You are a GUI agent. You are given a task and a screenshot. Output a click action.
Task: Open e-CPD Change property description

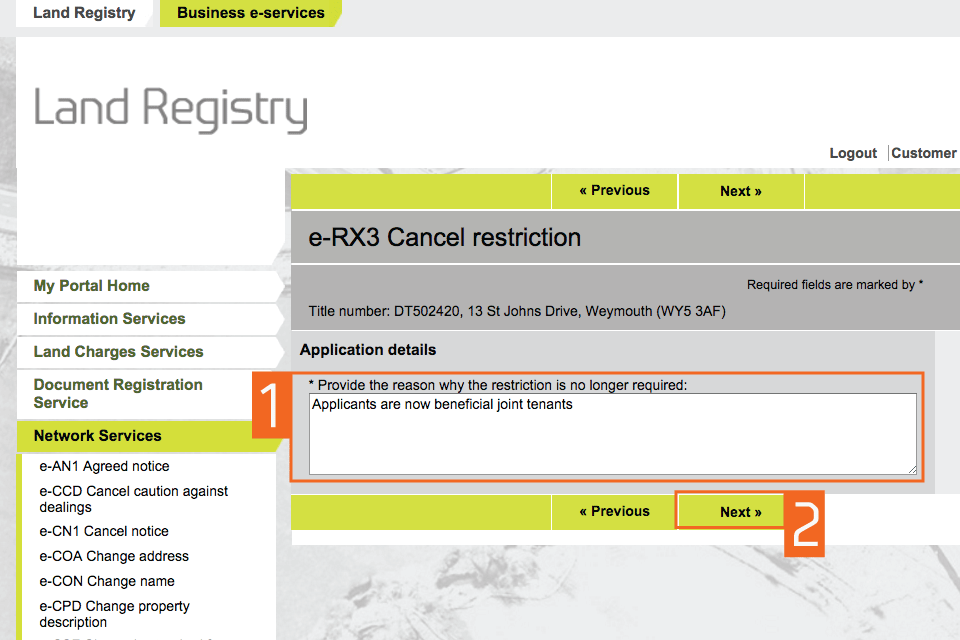point(114,614)
